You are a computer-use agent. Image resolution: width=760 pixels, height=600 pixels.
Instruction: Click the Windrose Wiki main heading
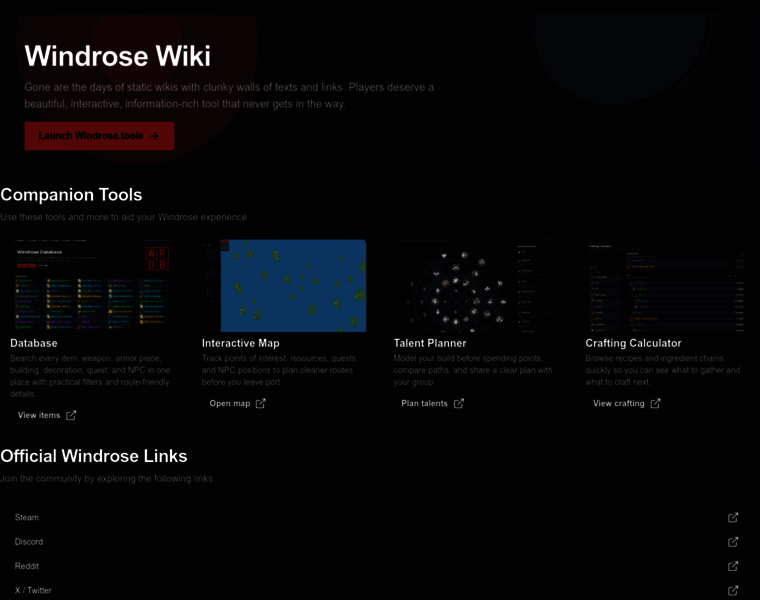[x=118, y=56]
